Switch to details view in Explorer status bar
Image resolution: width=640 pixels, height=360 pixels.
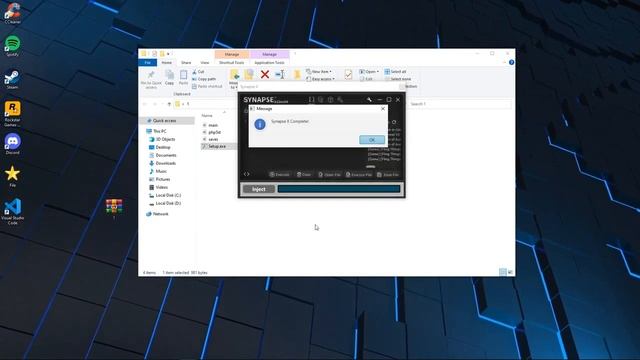(503, 272)
